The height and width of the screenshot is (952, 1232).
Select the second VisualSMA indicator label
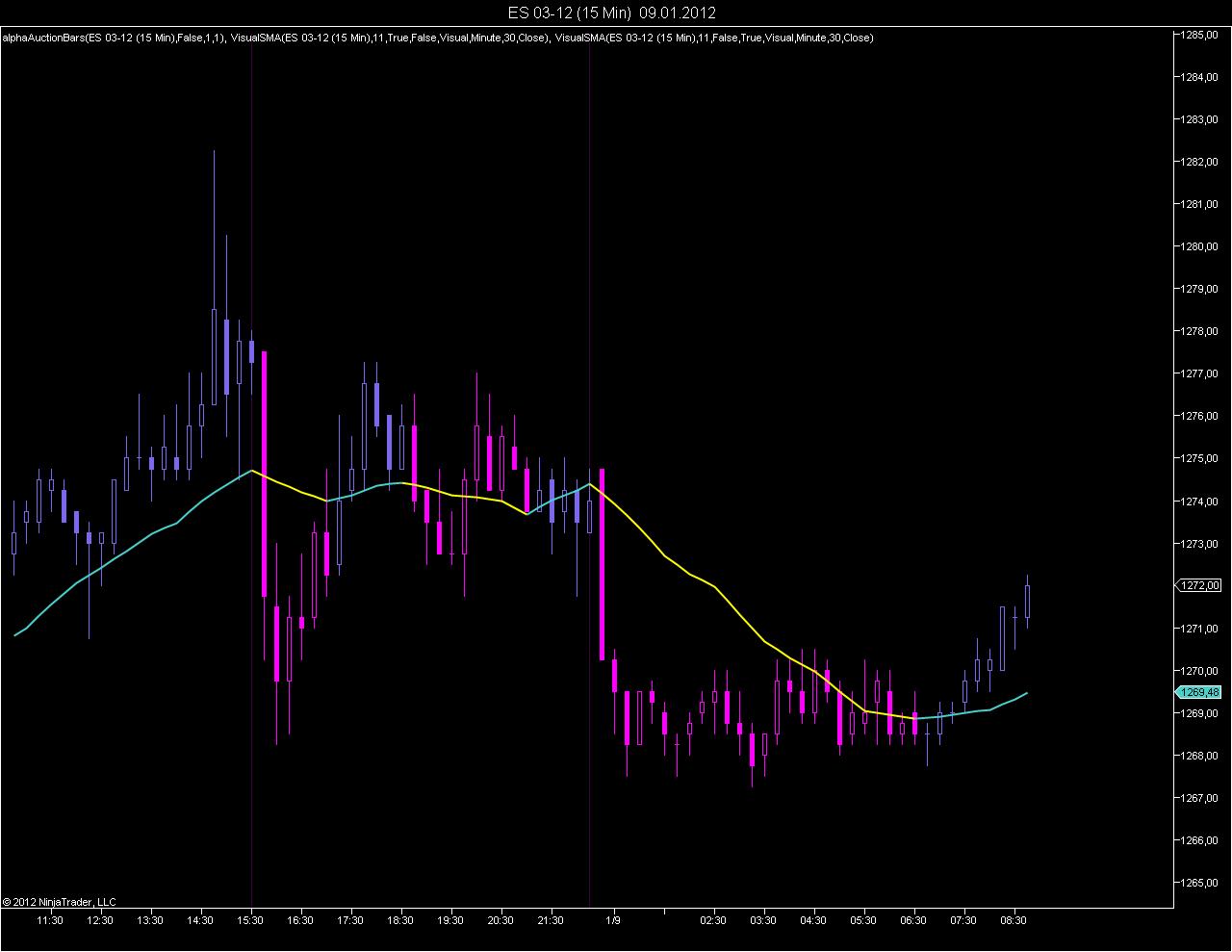[714, 38]
